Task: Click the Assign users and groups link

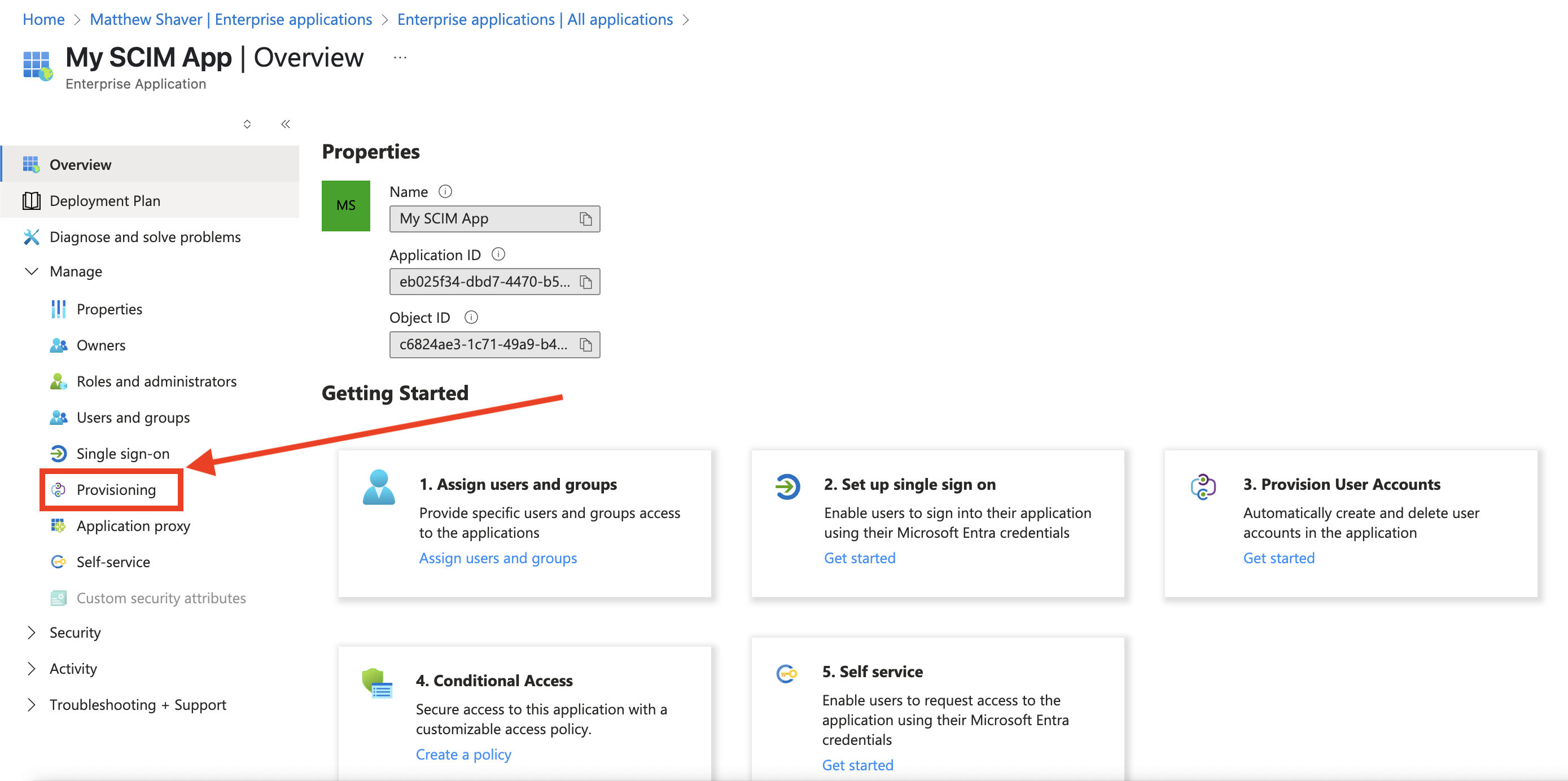Action: click(497, 558)
